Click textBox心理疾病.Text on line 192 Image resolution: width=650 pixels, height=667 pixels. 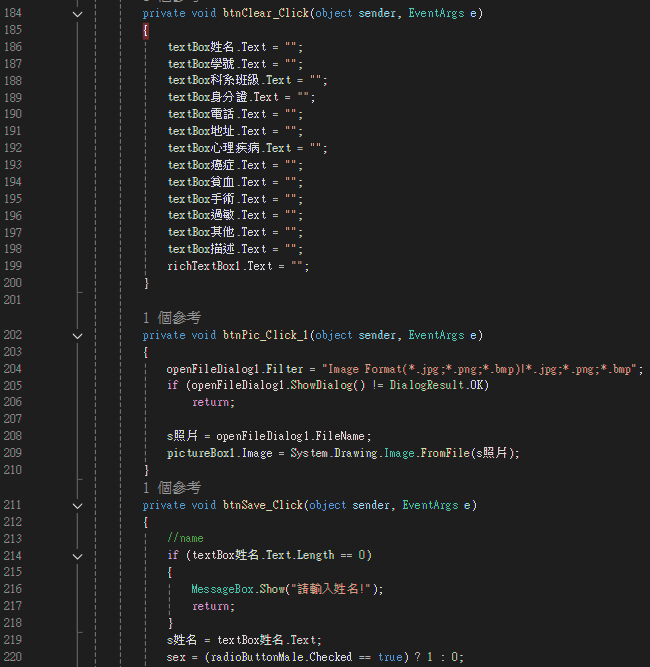pyautogui.click(x=229, y=148)
